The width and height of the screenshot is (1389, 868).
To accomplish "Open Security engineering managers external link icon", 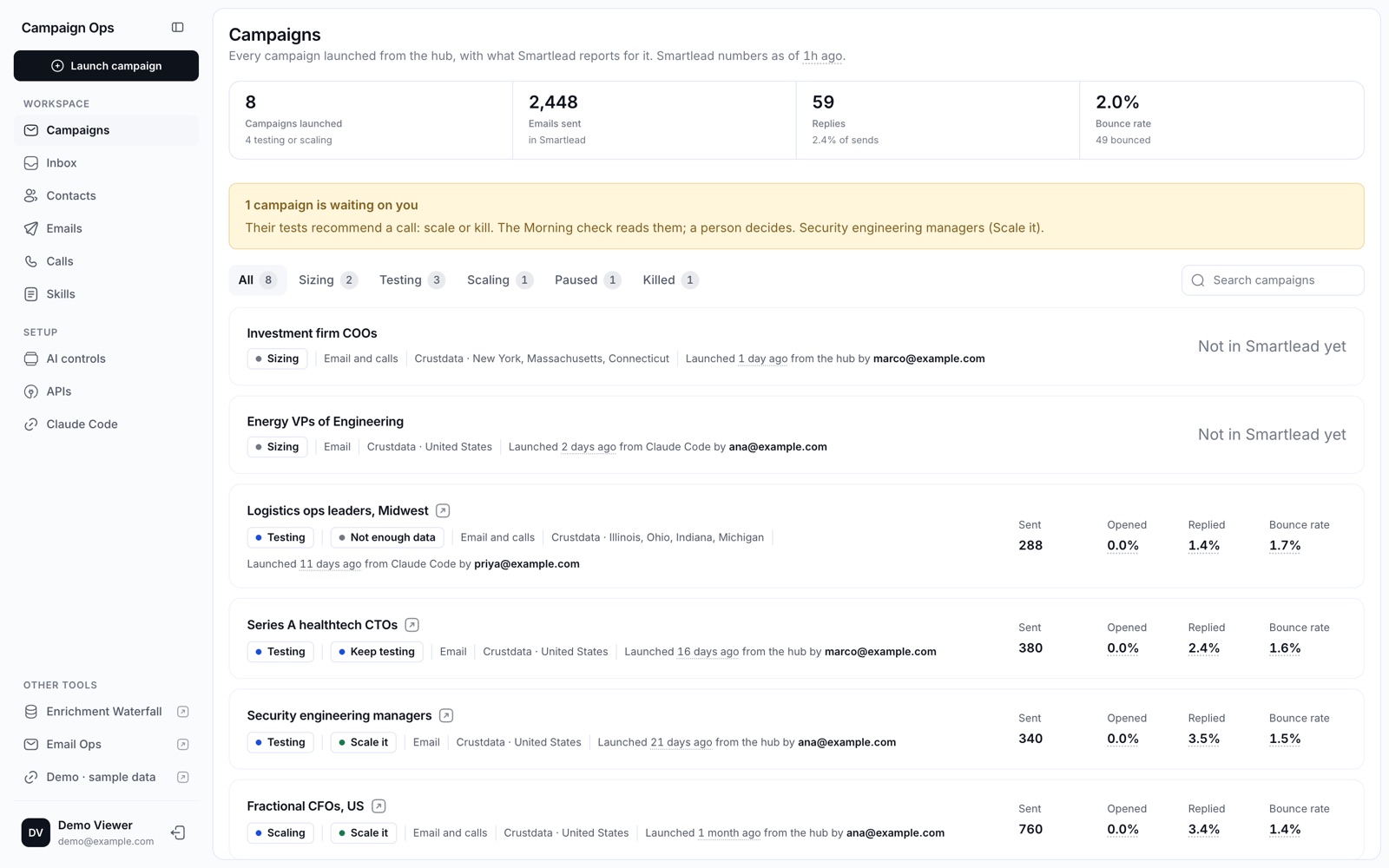I will click(446, 716).
